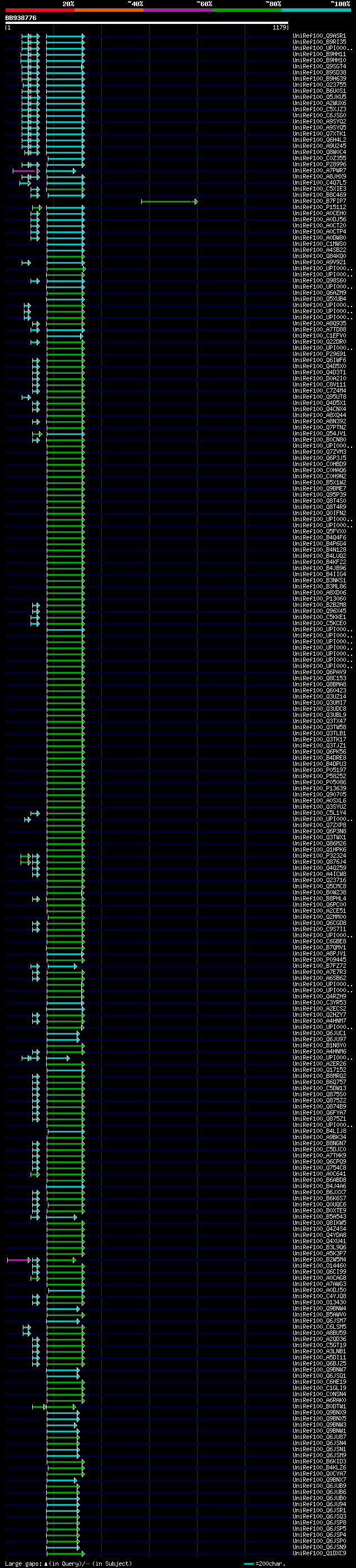
Task: Open hit UniRef100_C6HE19
Action: coord(319,1382)
